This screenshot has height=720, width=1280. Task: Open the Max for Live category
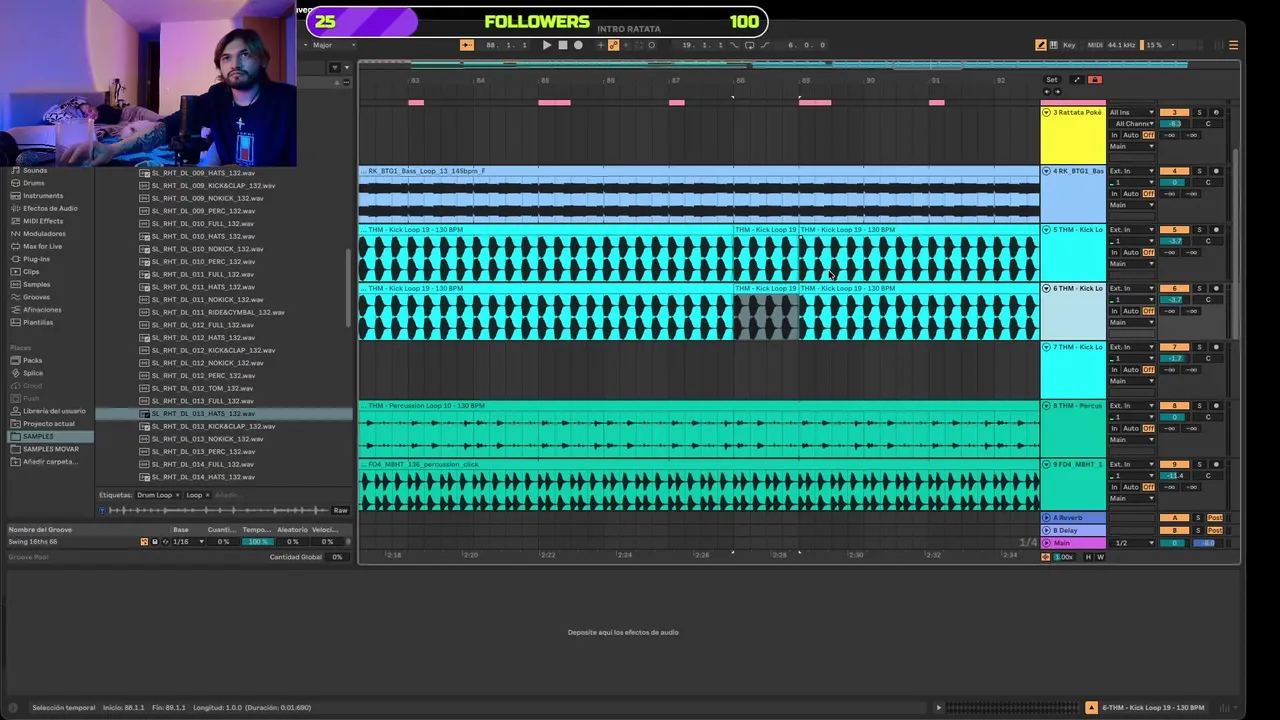[42, 246]
